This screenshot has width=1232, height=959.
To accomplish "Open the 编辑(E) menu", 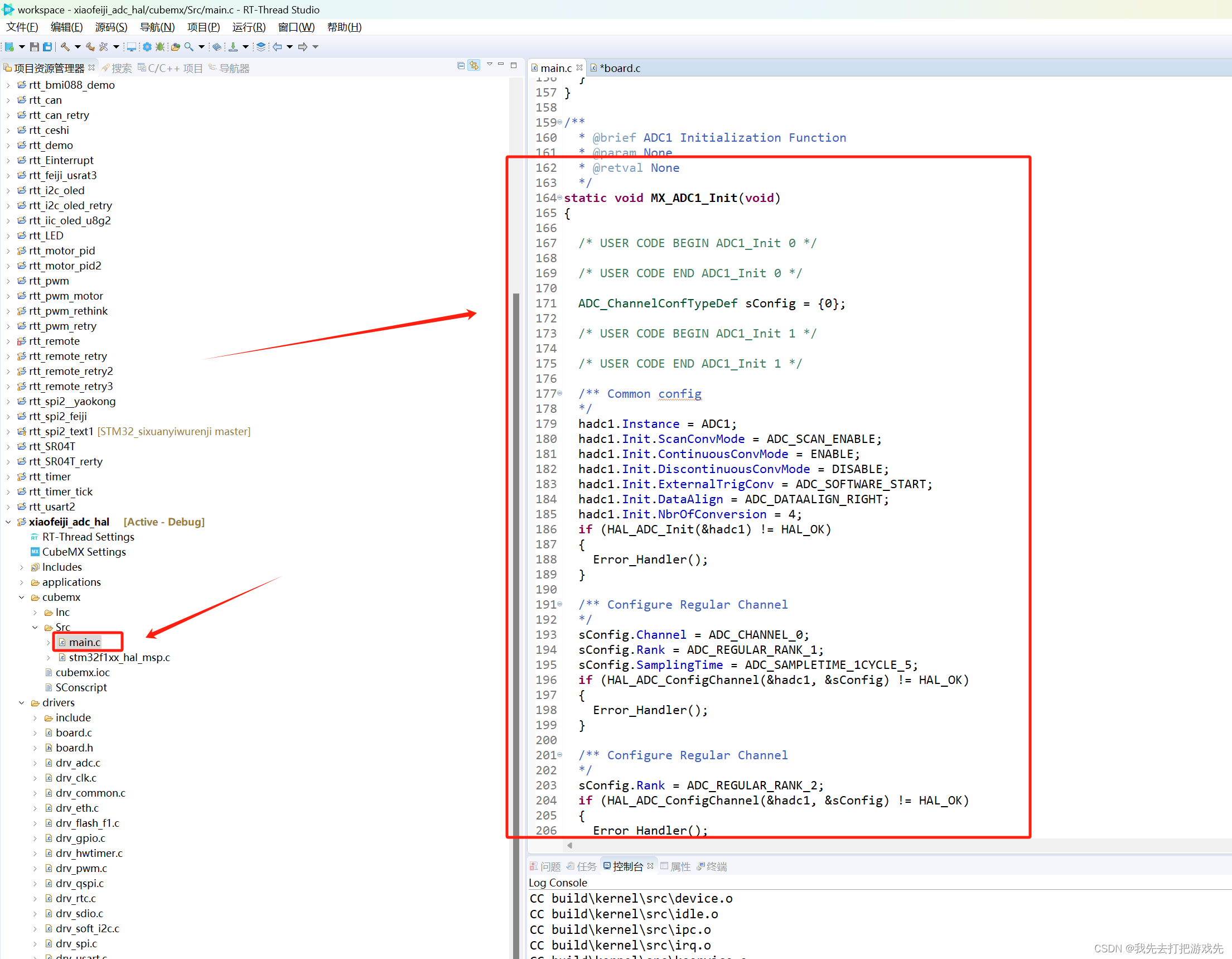I will [x=66, y=27].
